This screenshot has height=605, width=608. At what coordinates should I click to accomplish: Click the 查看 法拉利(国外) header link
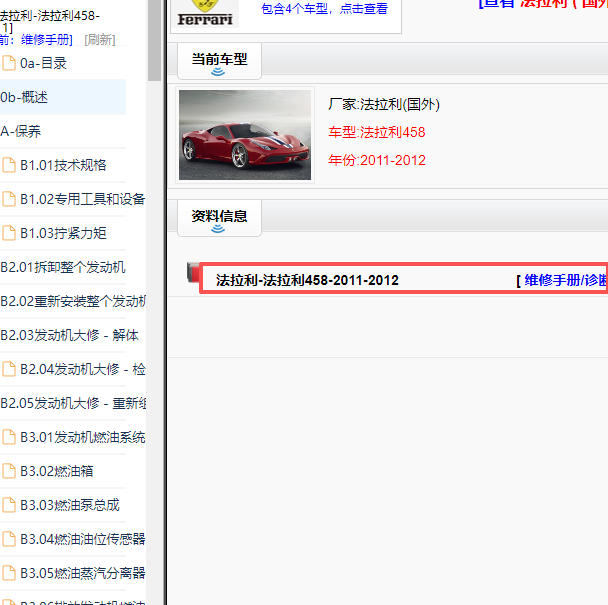click(543, 4)
